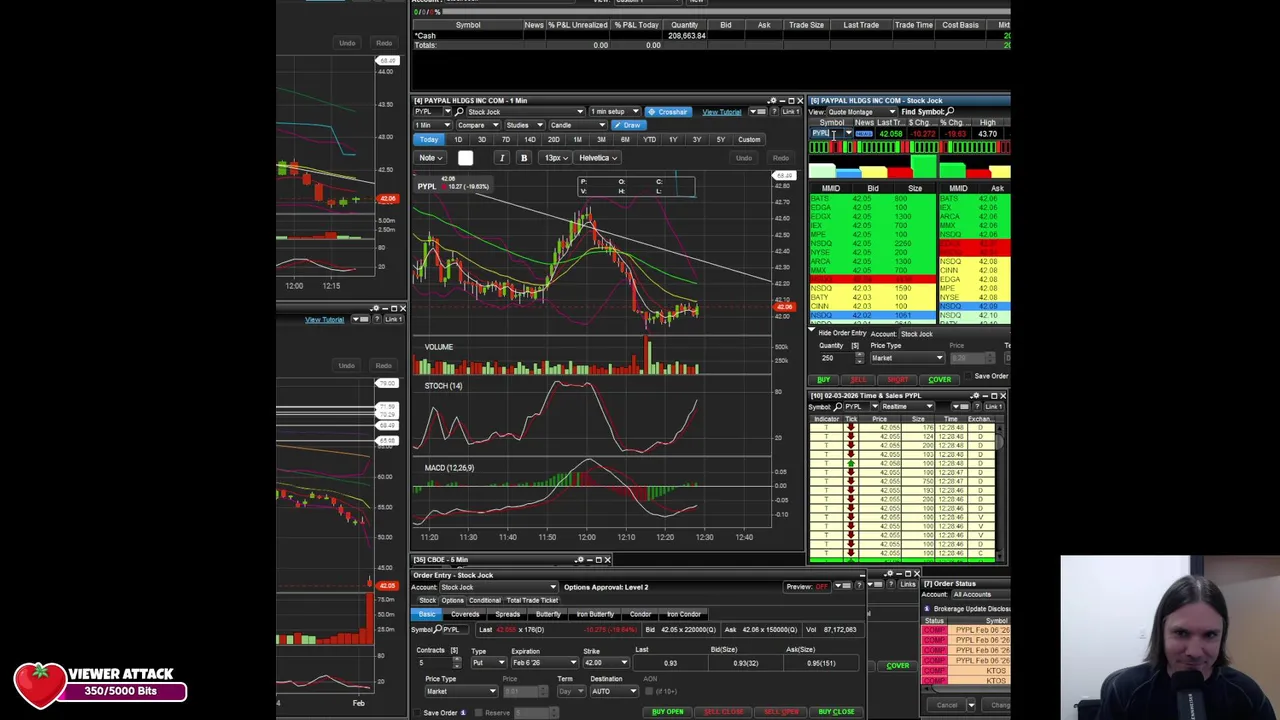This screenshot has width=1280, height=720.
Task: Open the 1 Min interval dropdown
Action: point(432,125)
